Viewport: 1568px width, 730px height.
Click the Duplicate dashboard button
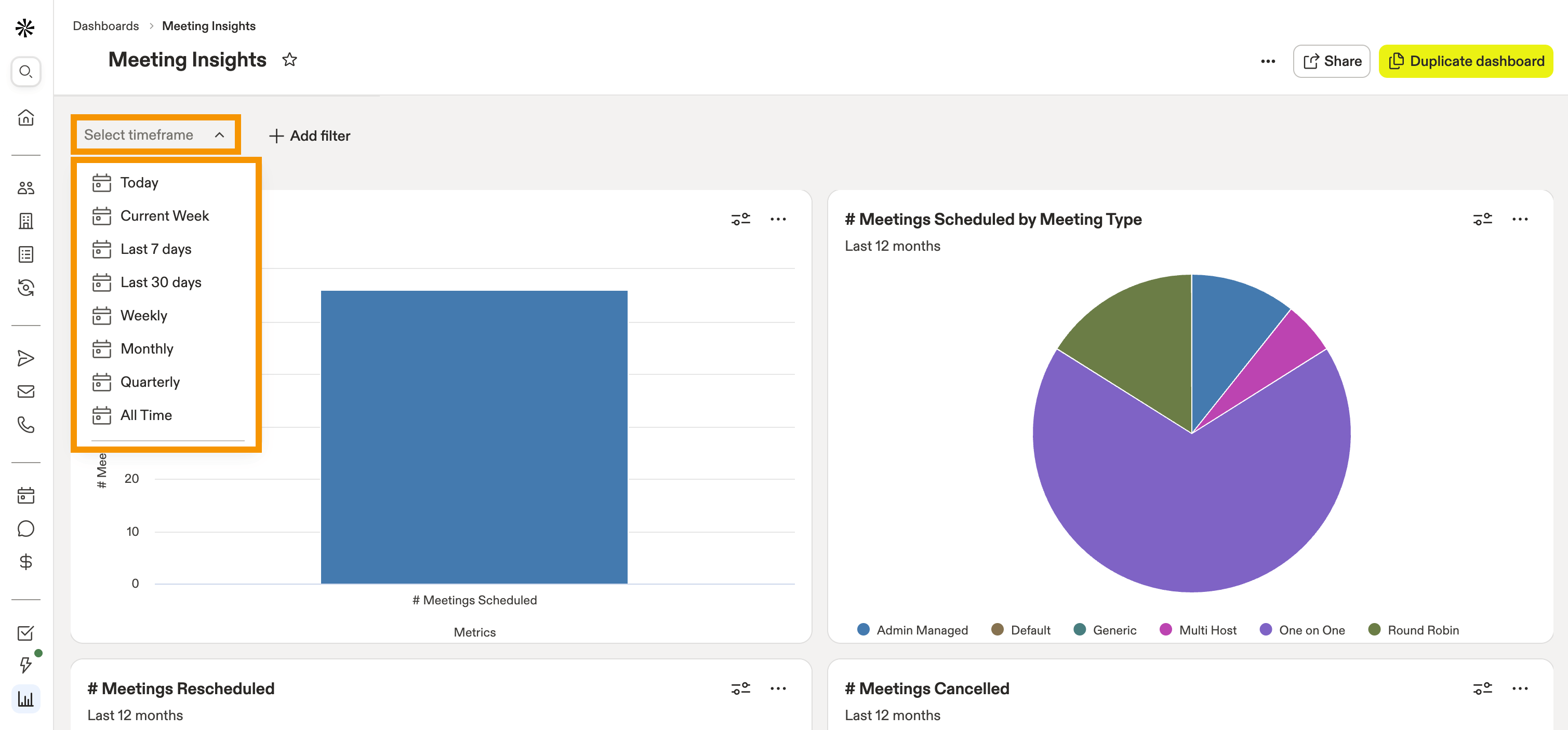point(1465,61)
